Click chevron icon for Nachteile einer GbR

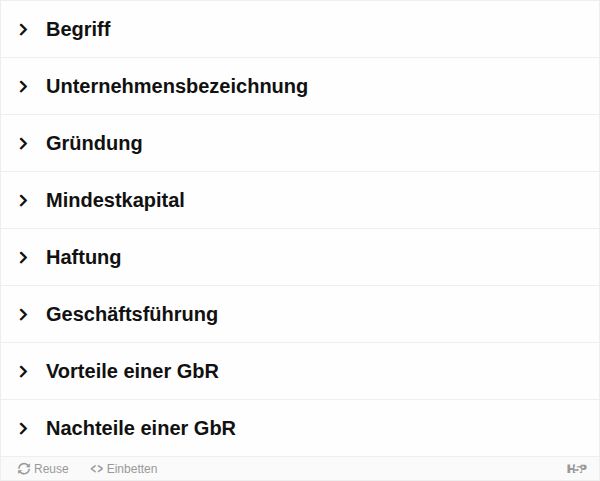[x=23, y=429]
